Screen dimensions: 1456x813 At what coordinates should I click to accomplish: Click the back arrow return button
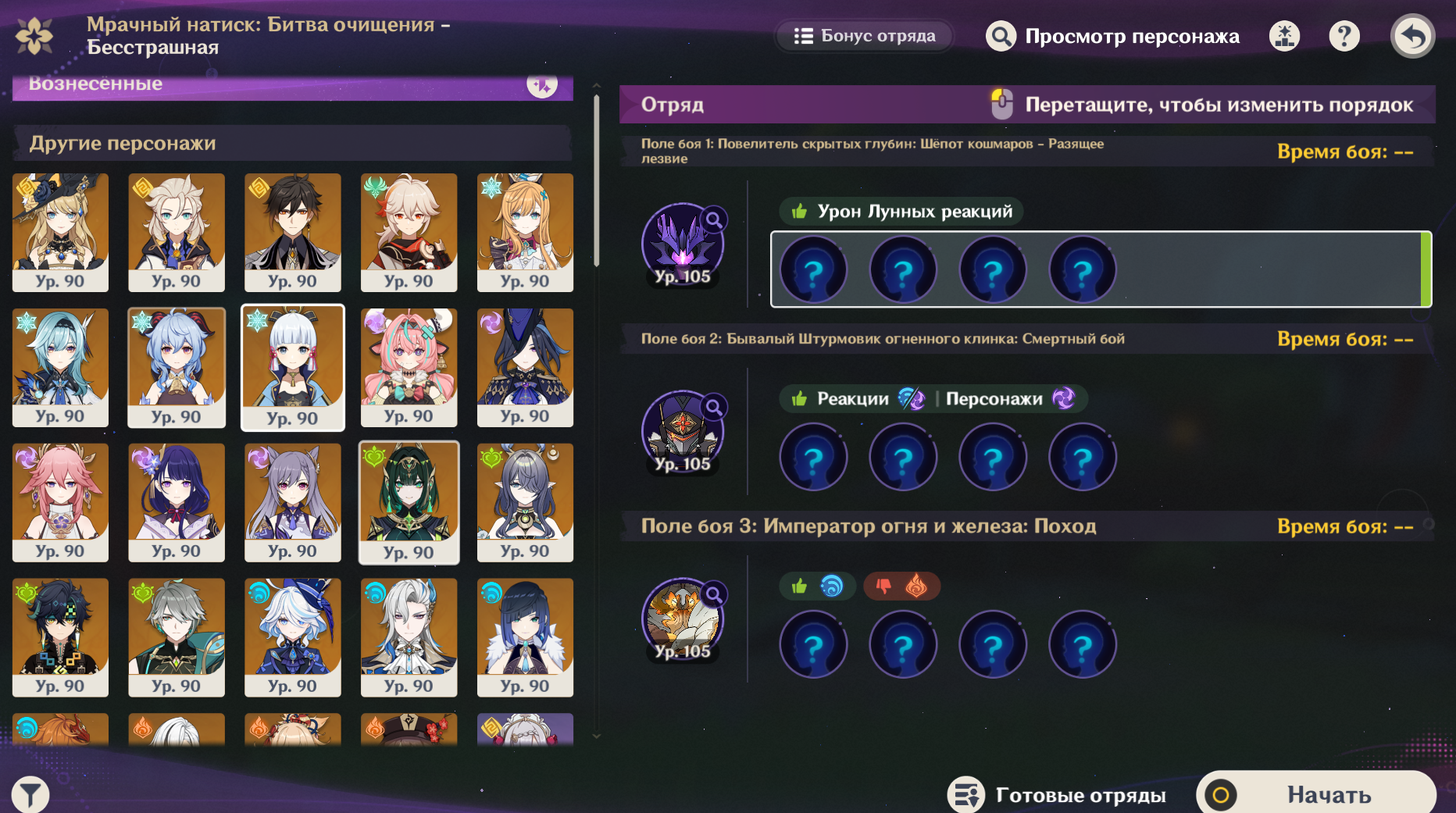click(x=1412, y=36)
